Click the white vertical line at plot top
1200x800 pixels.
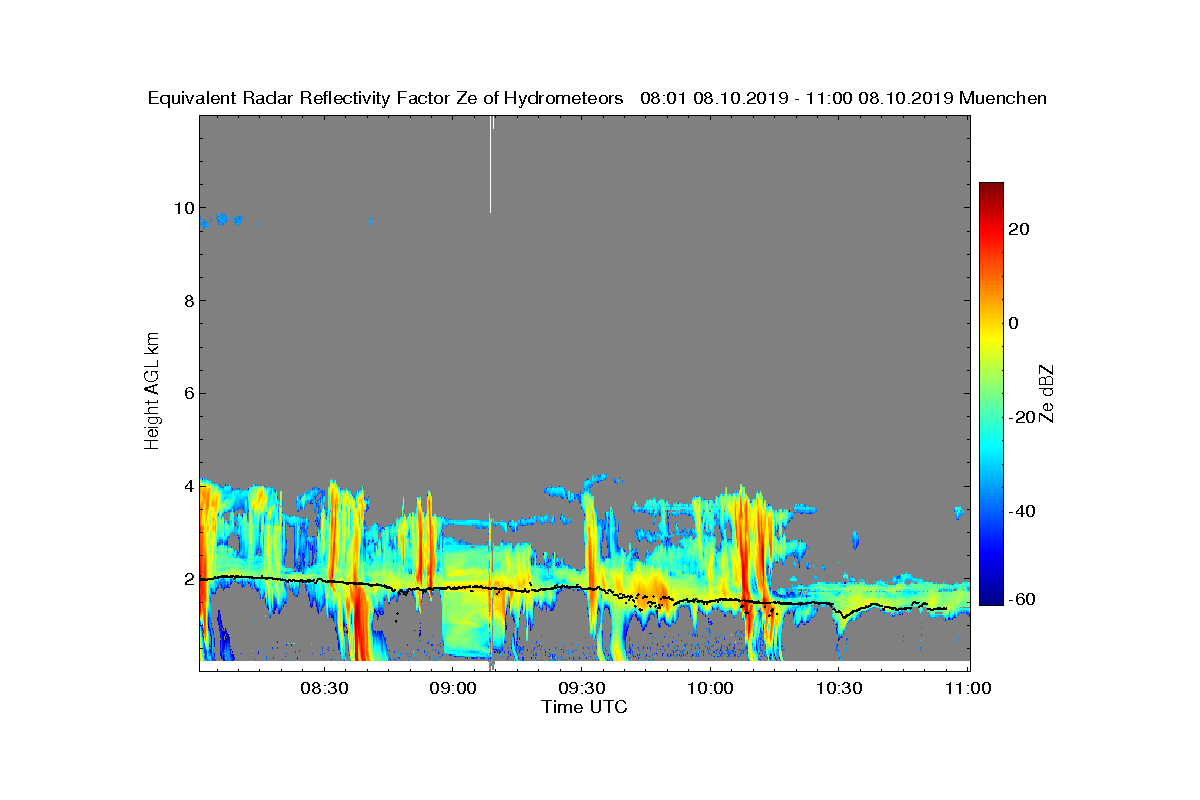coord(491,164)
